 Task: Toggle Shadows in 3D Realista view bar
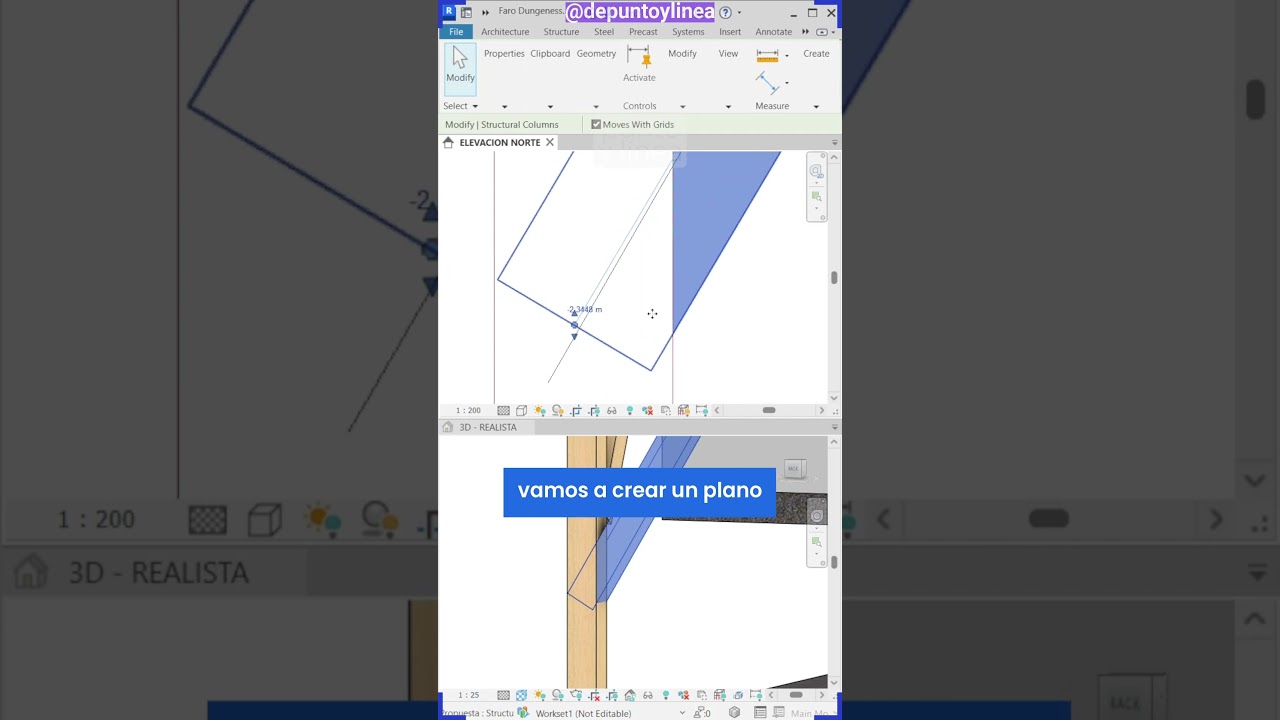[x=557, y=695]
